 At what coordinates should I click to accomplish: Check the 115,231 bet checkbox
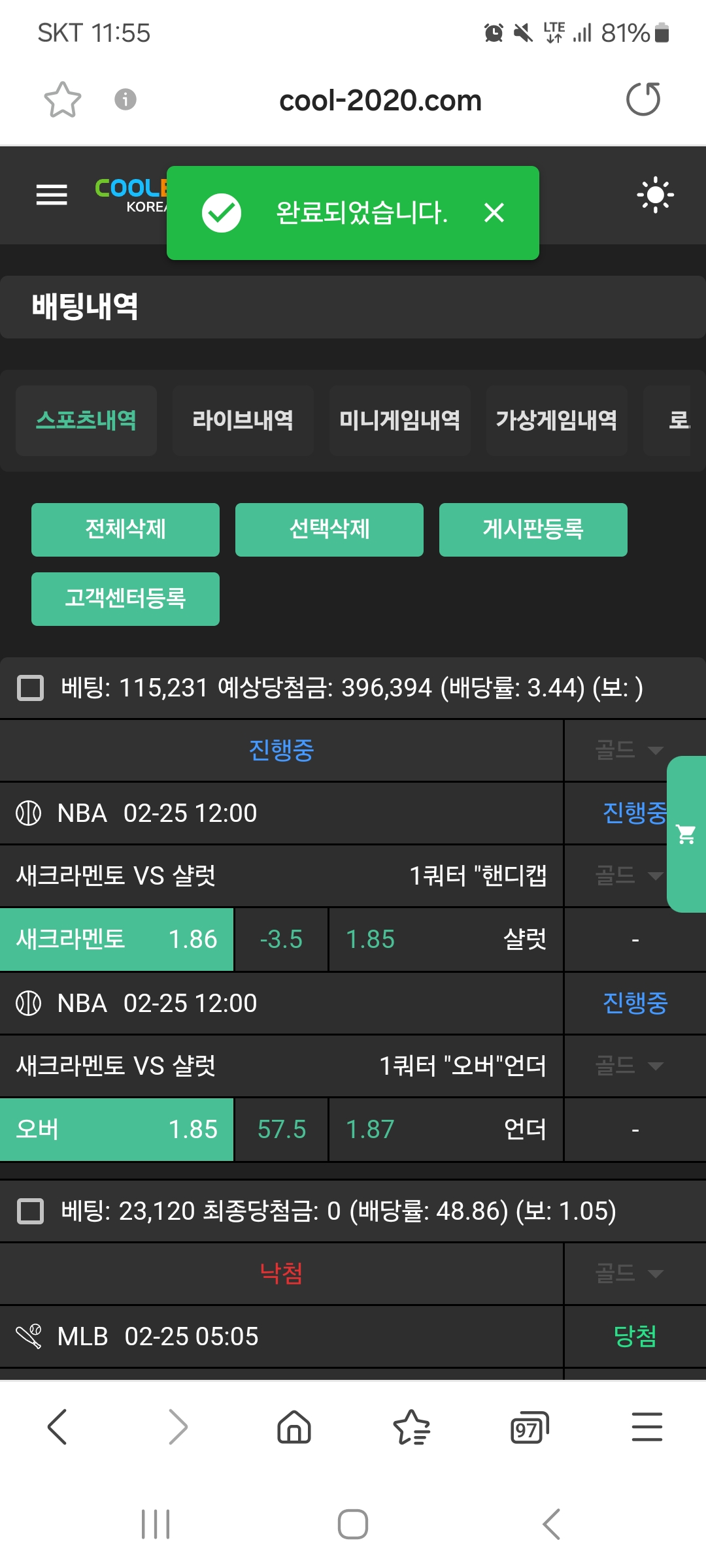tap(30, 688)
